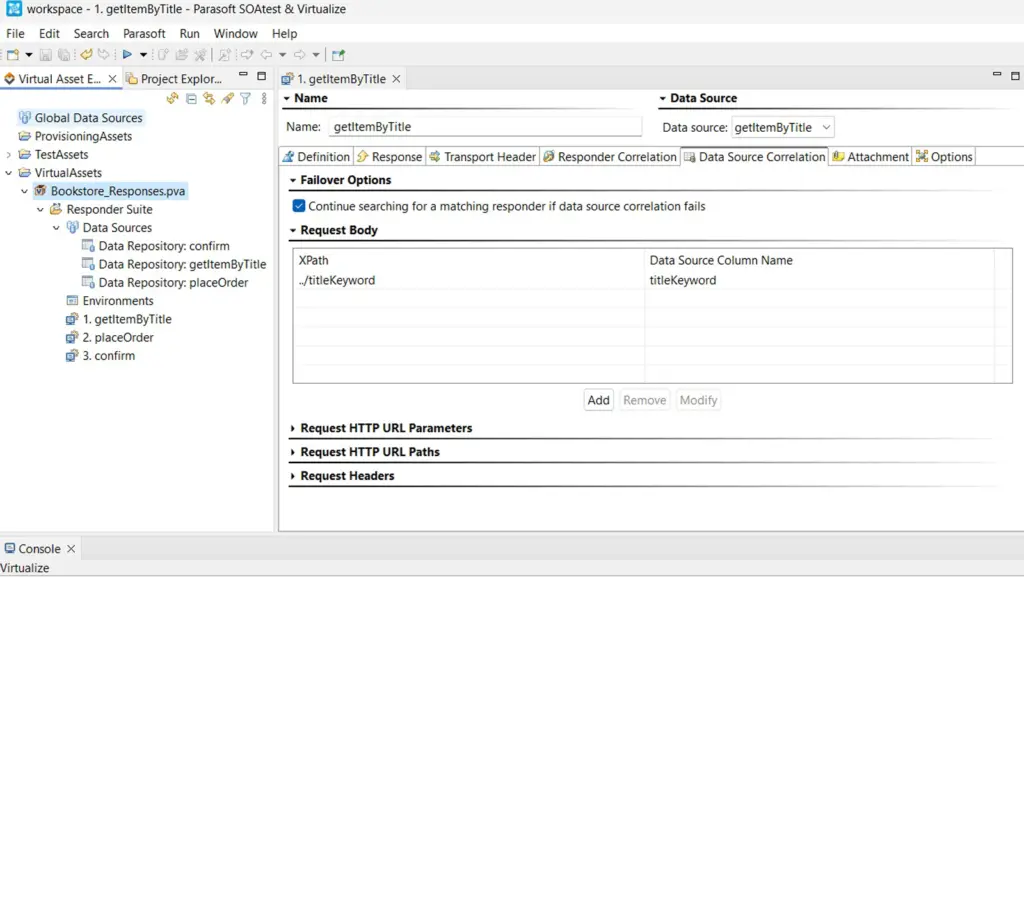
Task: Open the Search menu
Action: tap(91, 33)
